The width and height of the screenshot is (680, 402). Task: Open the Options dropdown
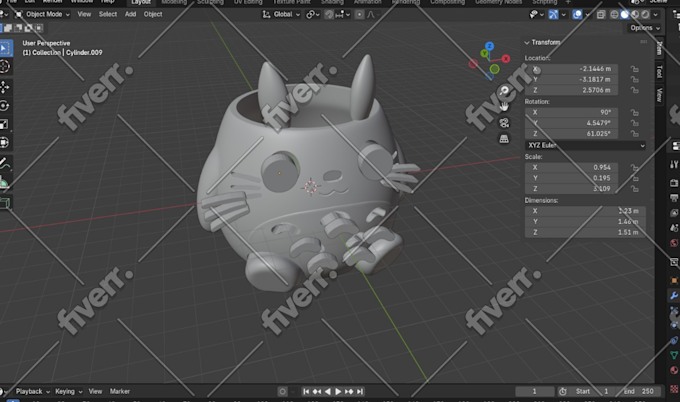tap(645, 28)
